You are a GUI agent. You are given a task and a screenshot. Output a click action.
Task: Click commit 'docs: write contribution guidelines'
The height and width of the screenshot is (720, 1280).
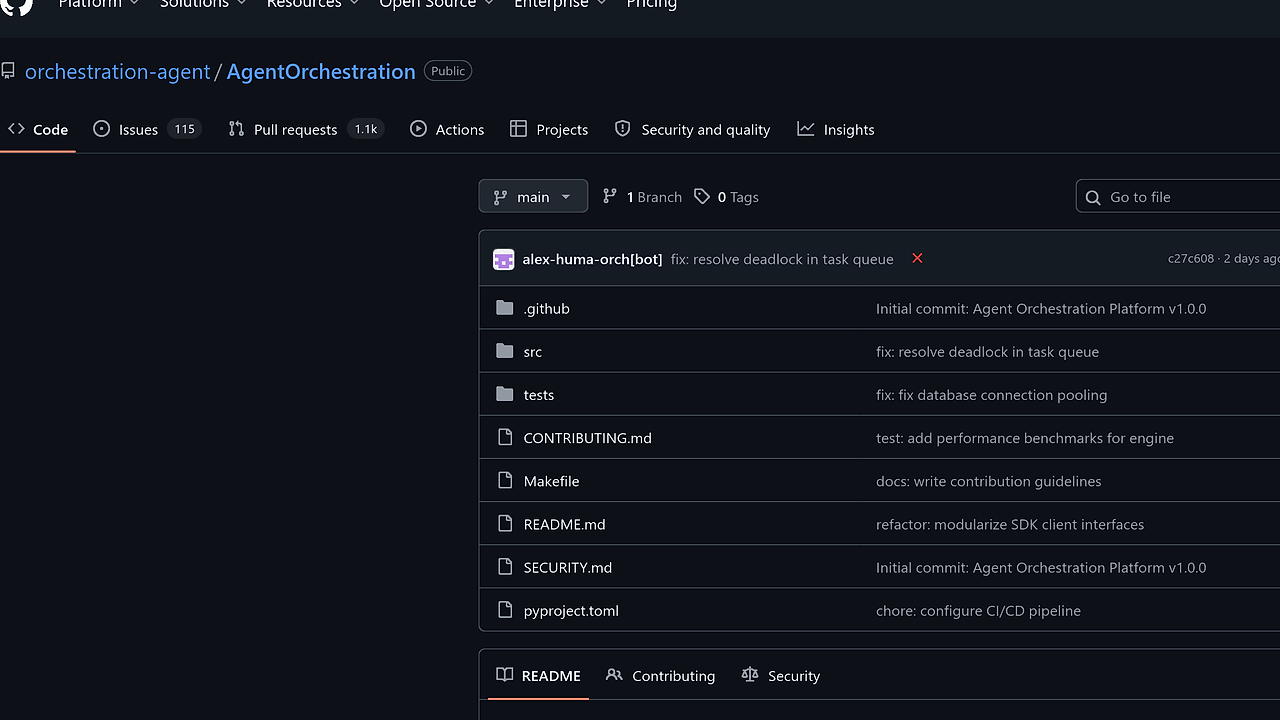click(989, 481)
